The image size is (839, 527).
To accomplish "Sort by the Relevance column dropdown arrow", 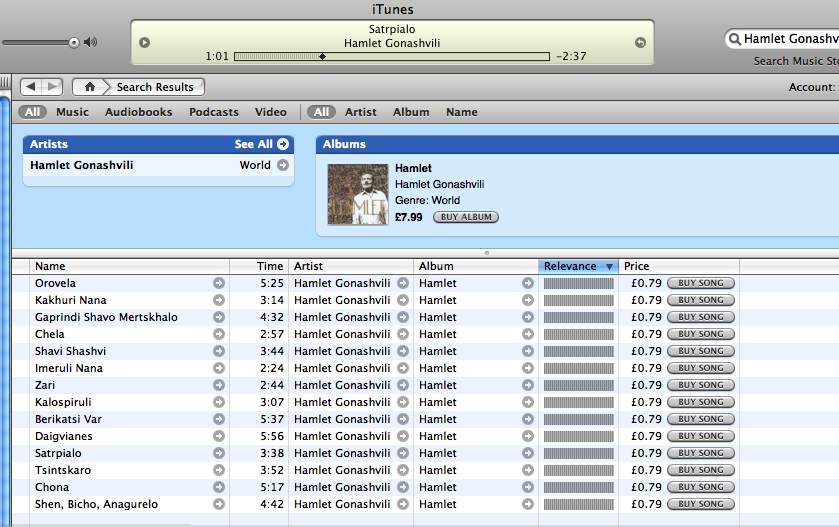I will click(x=609, y=266).
